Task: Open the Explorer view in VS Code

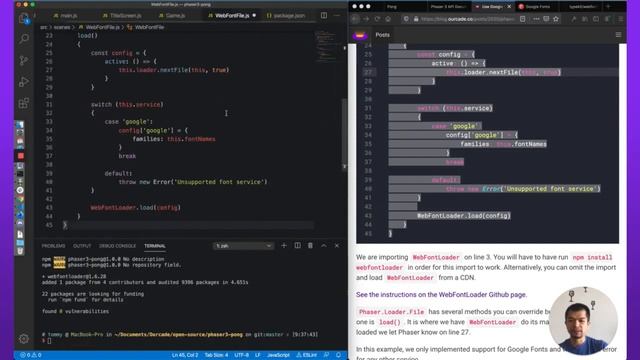Action: coord(24,18)
